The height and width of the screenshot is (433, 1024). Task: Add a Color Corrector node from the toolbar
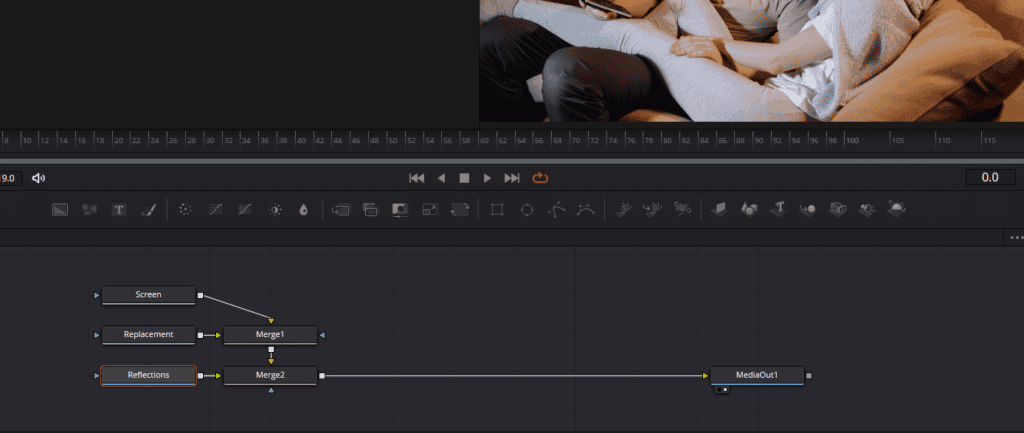pos(185,210)
